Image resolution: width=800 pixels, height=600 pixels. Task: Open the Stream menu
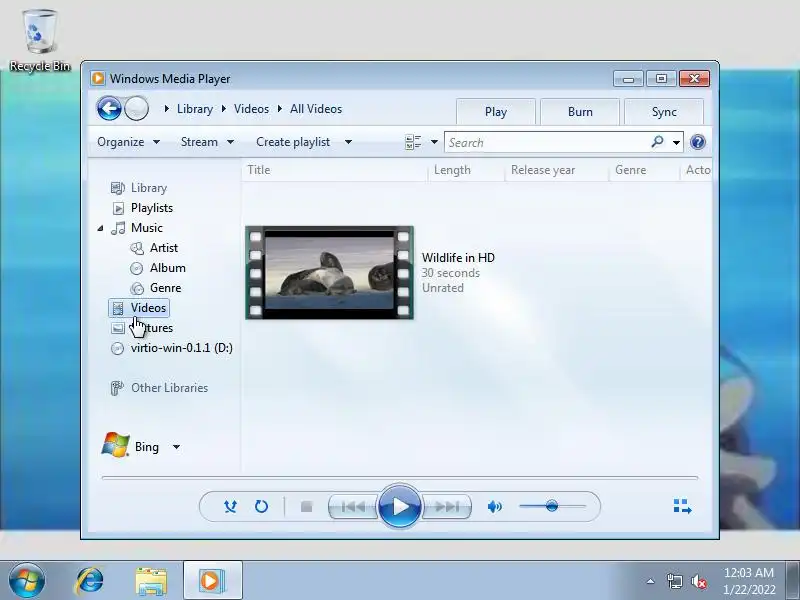208,142
